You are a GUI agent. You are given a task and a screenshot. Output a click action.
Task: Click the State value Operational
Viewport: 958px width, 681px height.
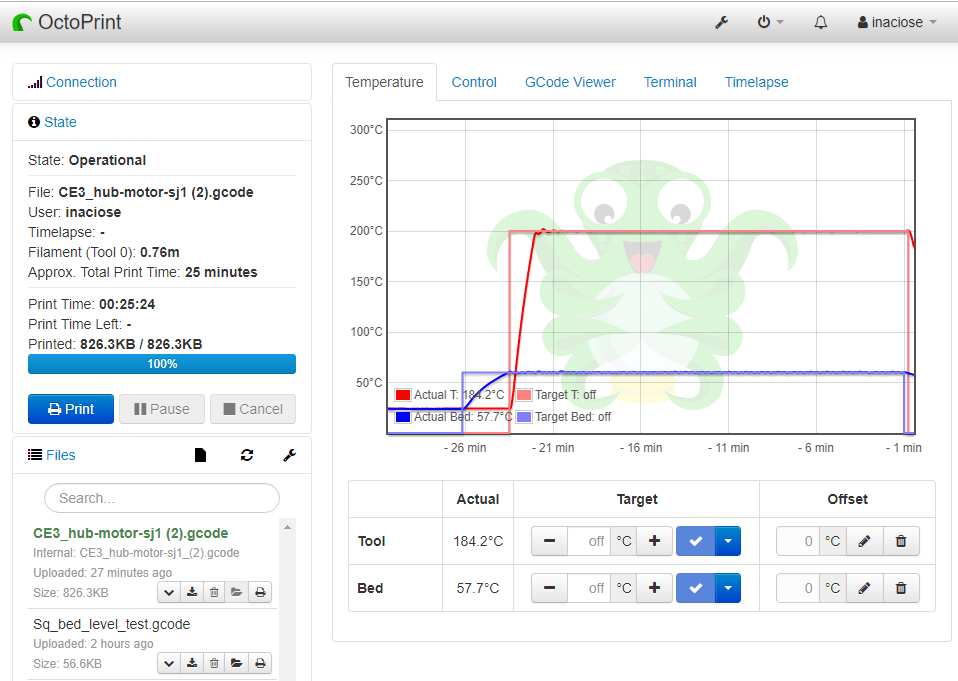pyautogui.click(x=108, y=161)
